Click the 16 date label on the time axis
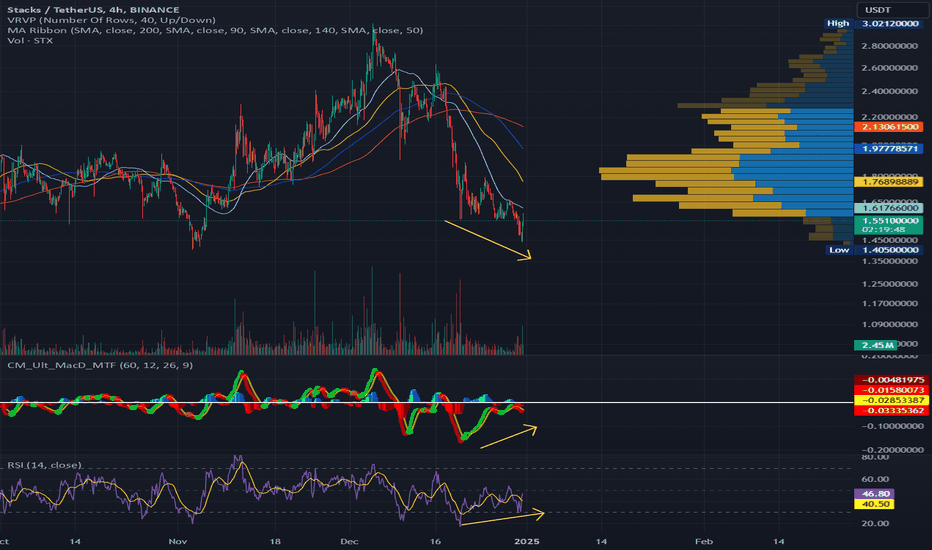 [435, 541]
